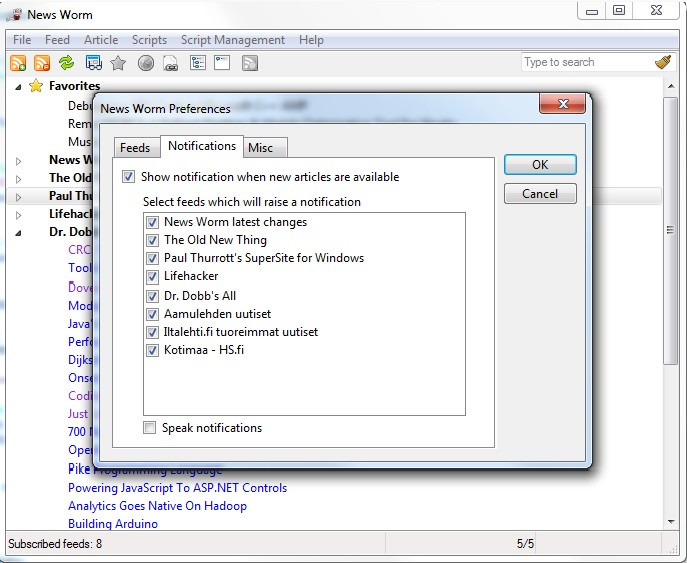This screenshot has height=563, width=687.
Task: Collapse the Favorites tree node arrow
Action: point(18,87)
